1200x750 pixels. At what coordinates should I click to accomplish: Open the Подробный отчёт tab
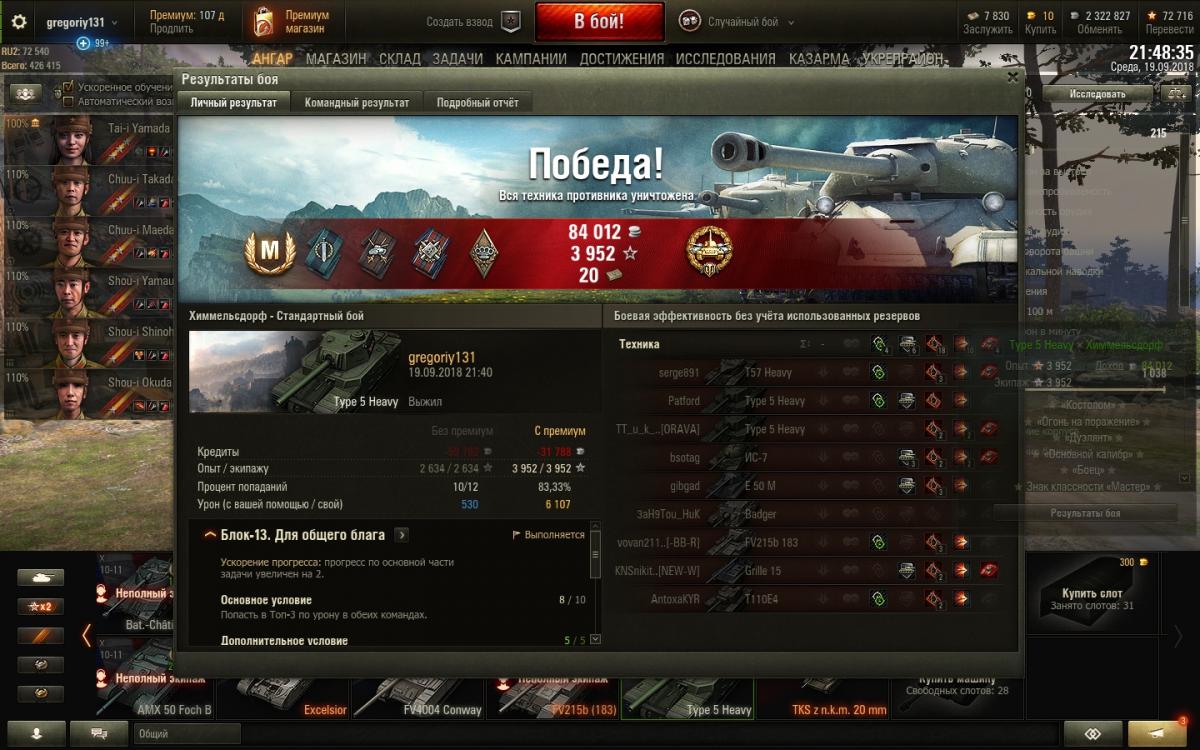click(x=477, y=102)
